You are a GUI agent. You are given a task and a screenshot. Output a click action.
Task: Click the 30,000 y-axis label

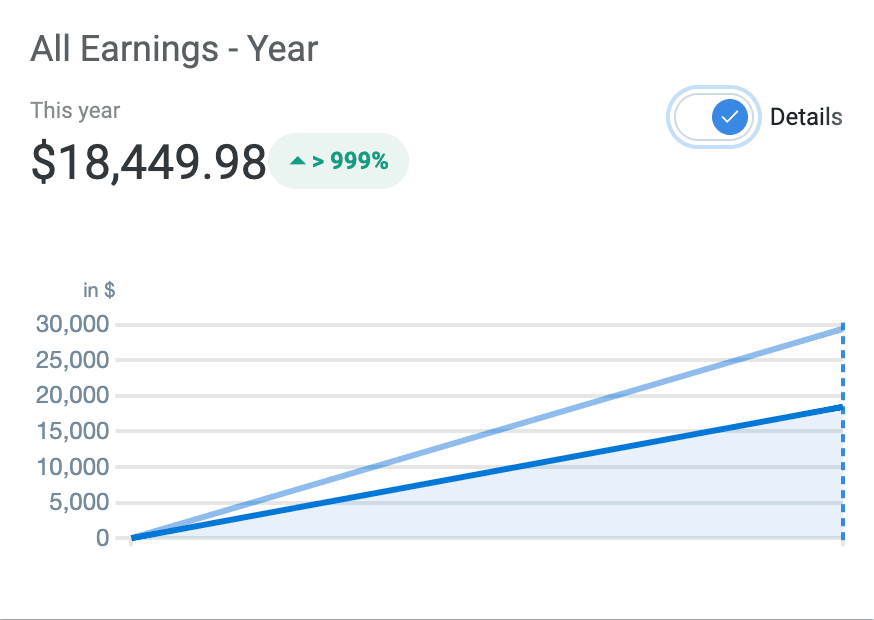[x=72, y=324]
